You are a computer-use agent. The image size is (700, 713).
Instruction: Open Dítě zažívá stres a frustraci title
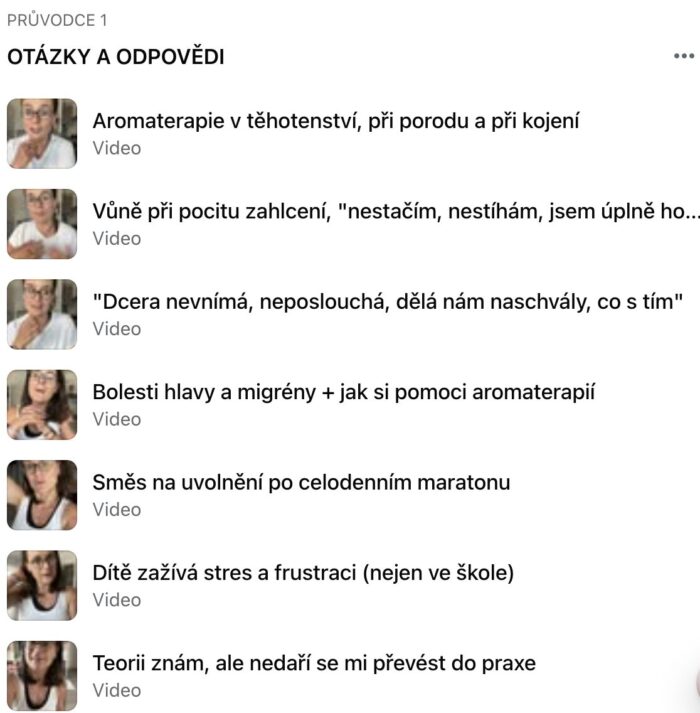click(303, 573)
